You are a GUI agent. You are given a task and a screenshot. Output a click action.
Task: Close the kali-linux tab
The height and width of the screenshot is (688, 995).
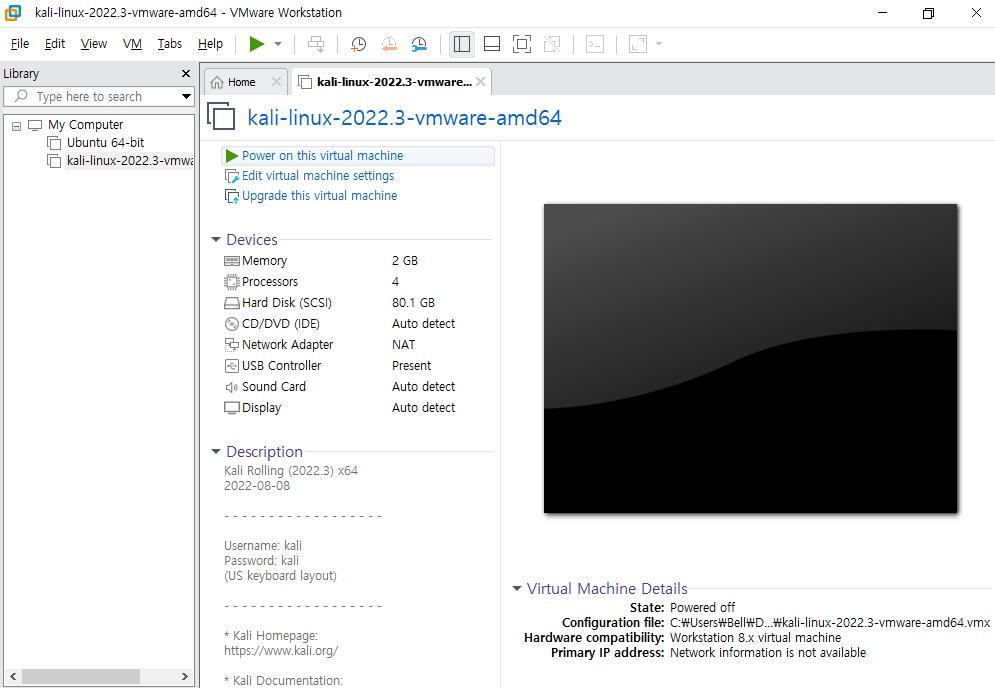pyautogui.click(x=480, y=82)
